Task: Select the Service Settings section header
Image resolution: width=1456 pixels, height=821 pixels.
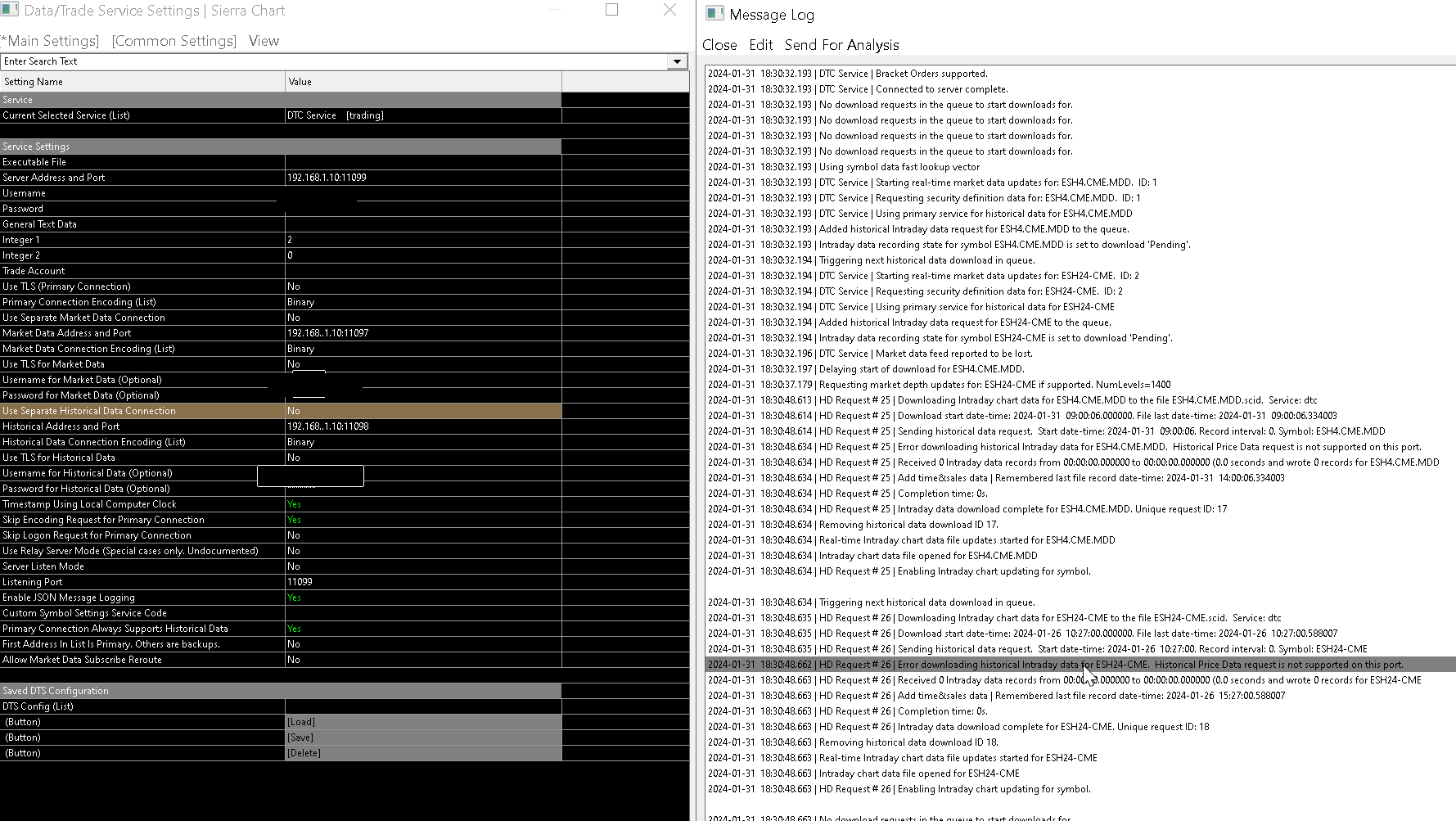Action: (281, 147)
